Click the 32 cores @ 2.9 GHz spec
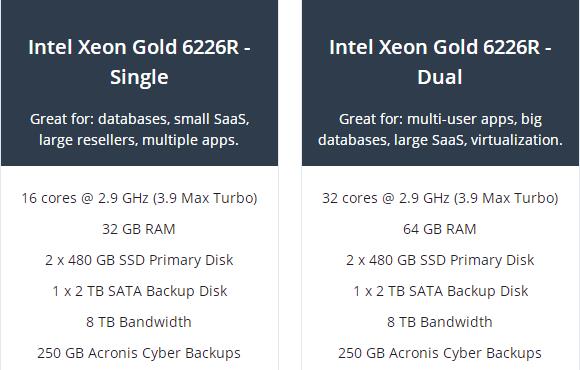This screenshot has width=580, height=370. click(440, 198)
